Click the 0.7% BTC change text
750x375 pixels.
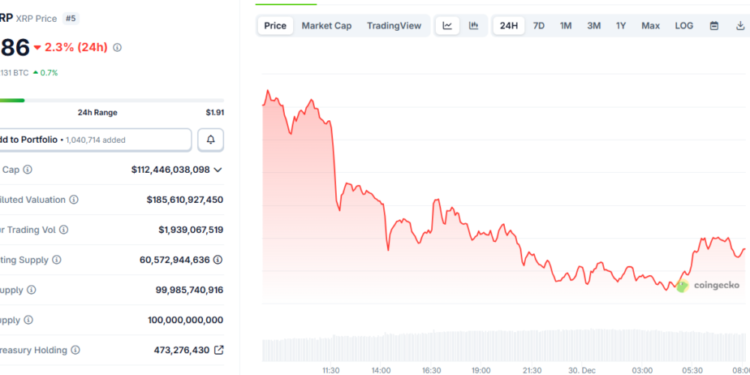pyautogui.click(x=49, y=73)
